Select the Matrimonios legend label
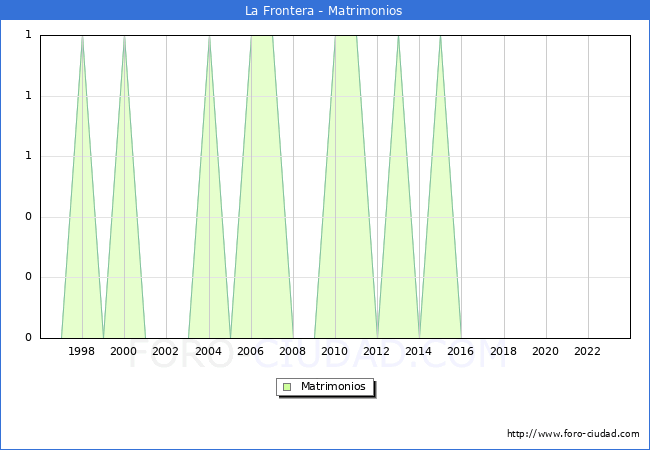The image size is (650, 450). 334,386
